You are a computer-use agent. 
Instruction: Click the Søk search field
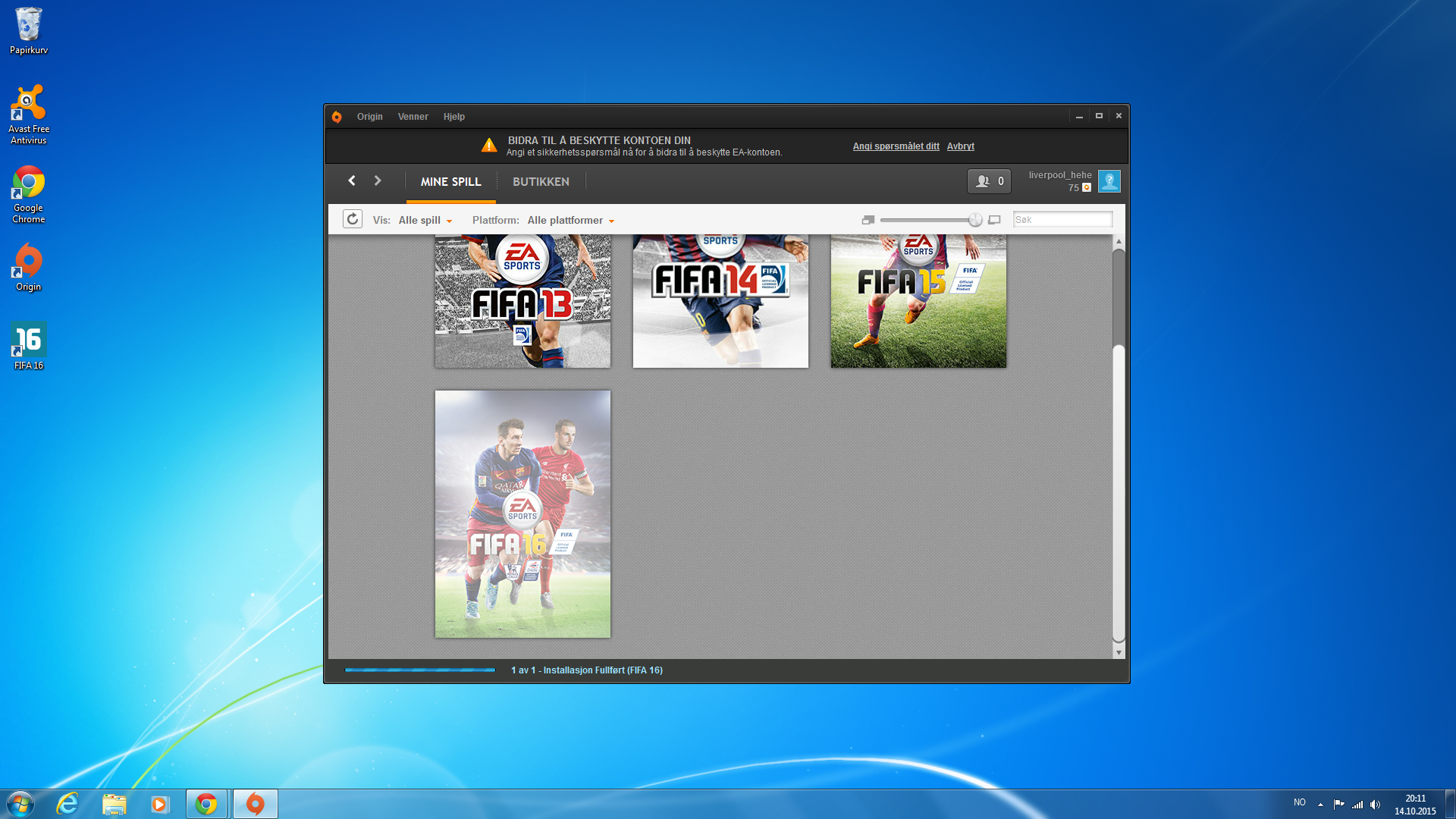pos(1063,220)
